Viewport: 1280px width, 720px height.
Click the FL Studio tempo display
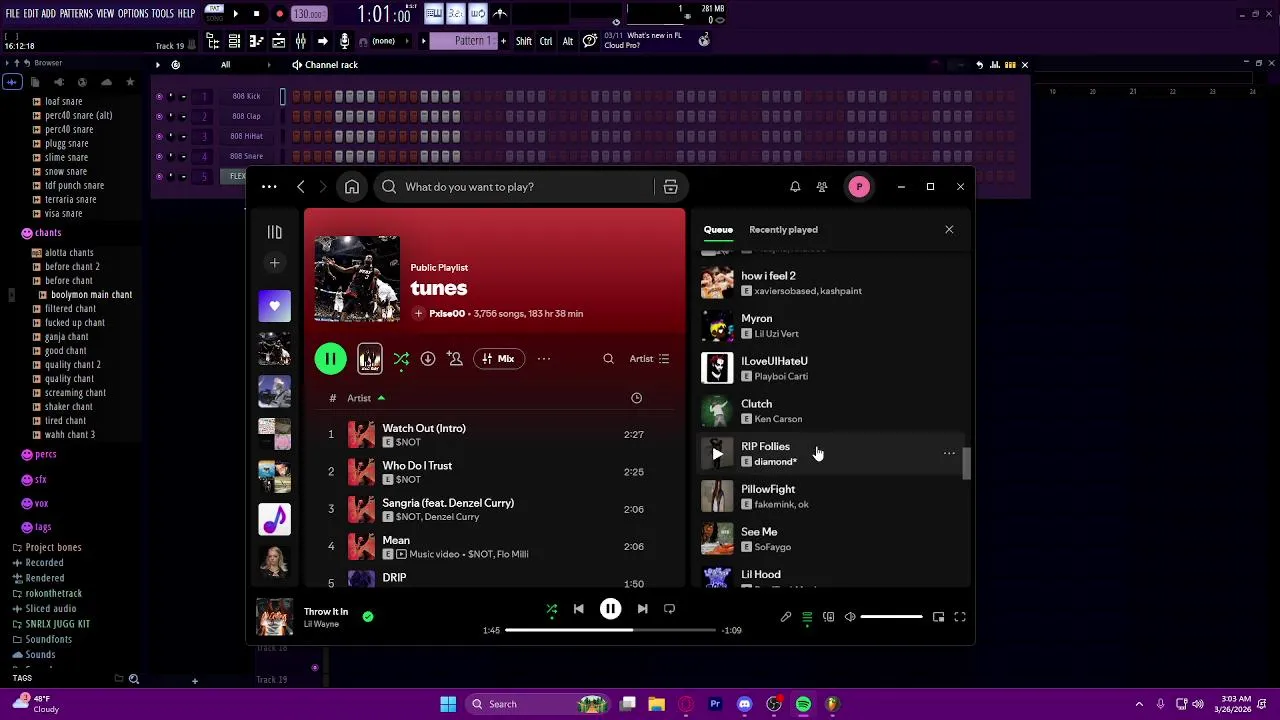click(308, 14)
